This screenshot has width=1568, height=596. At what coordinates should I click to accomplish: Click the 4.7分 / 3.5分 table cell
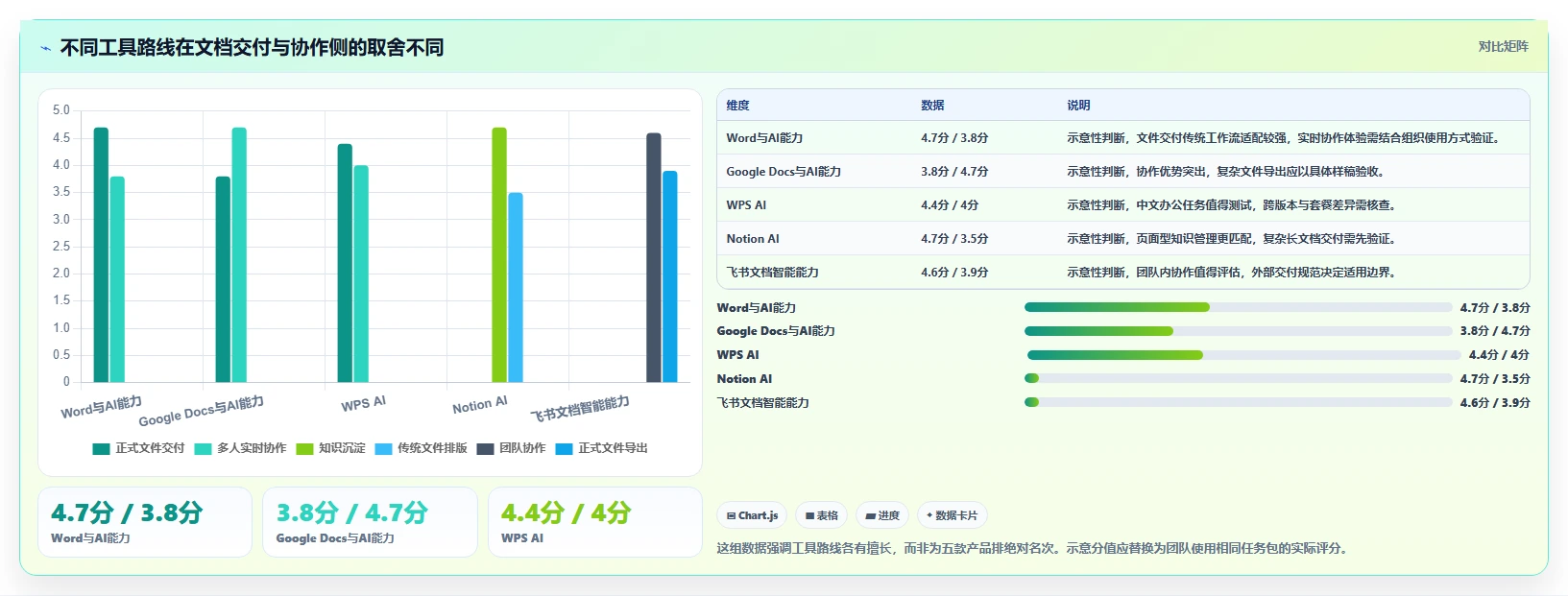pyautogui.click(x=954, y=239)
